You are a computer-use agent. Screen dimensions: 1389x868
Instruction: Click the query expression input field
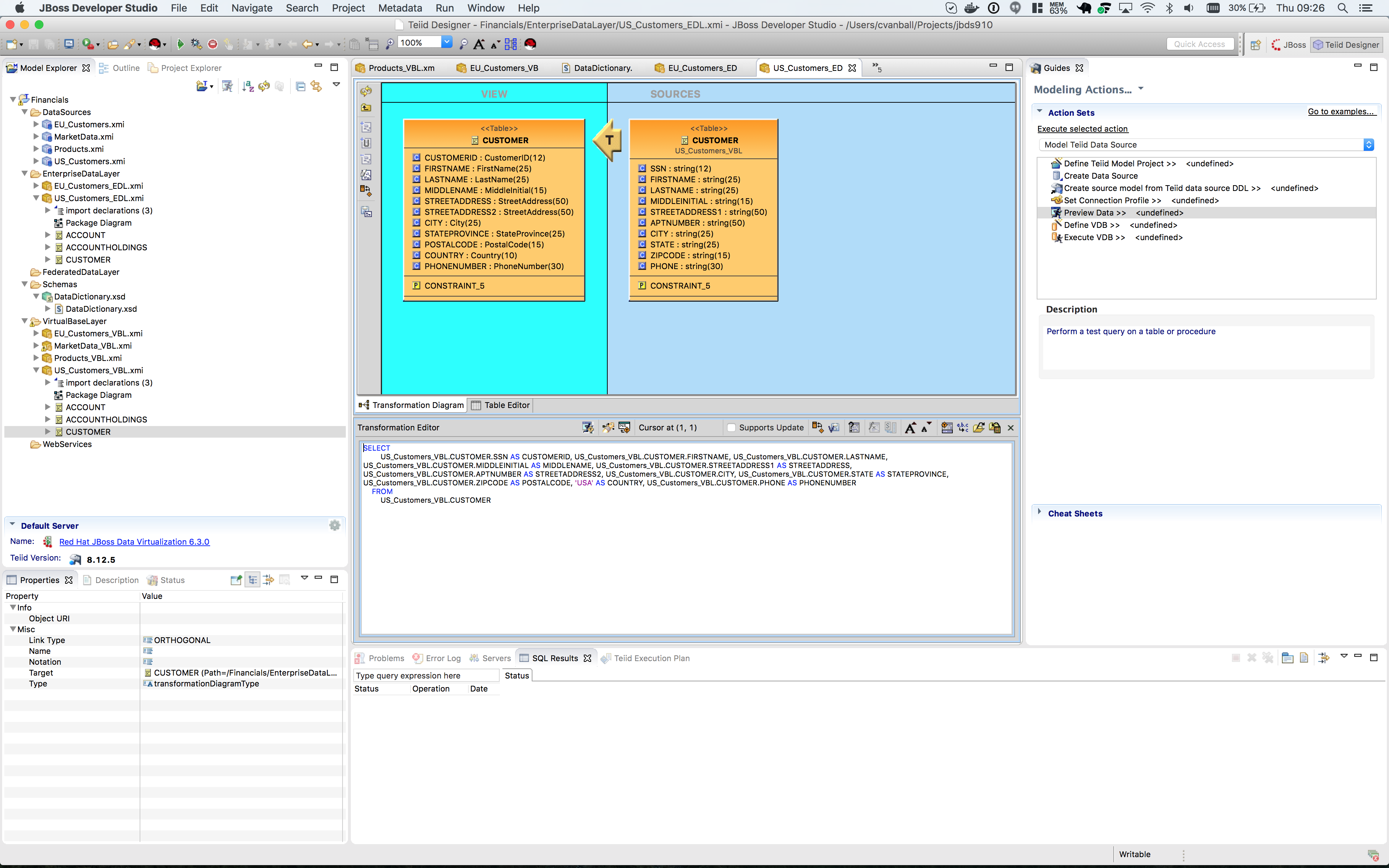coord(426,676)
